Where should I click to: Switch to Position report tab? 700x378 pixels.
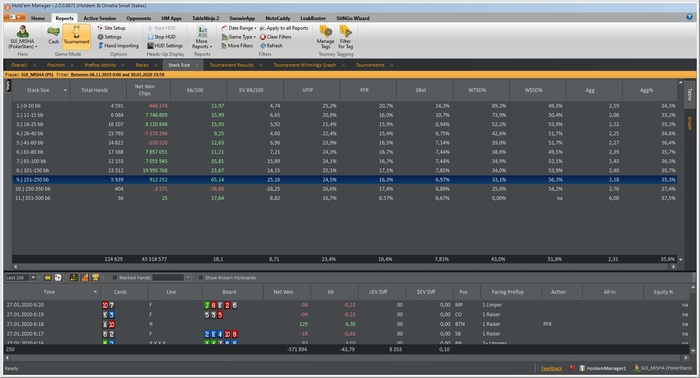pyautogui.click(x=56, y=65)
